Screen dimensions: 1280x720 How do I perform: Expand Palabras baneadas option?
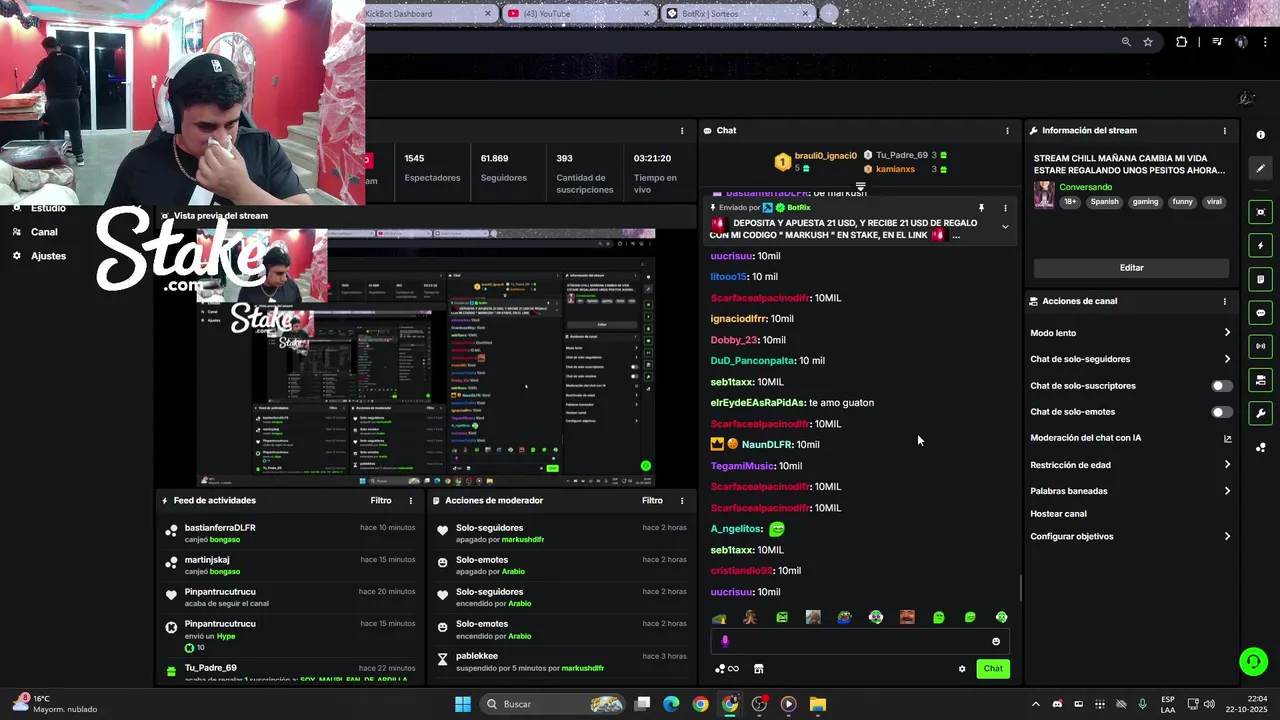pos(1131,491)
